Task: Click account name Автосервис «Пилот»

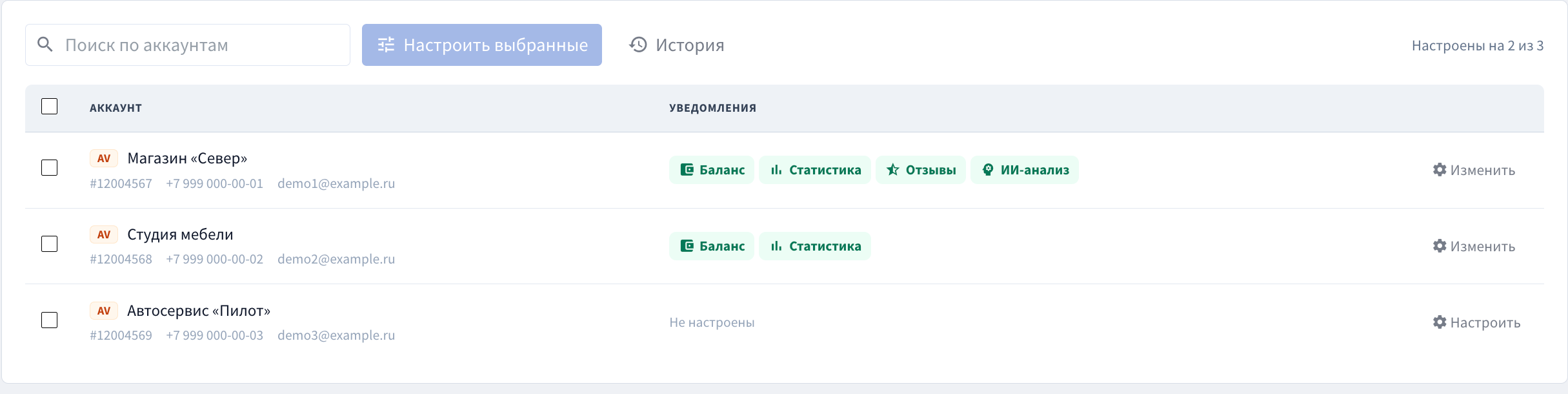Action: (x=199, y=311)
